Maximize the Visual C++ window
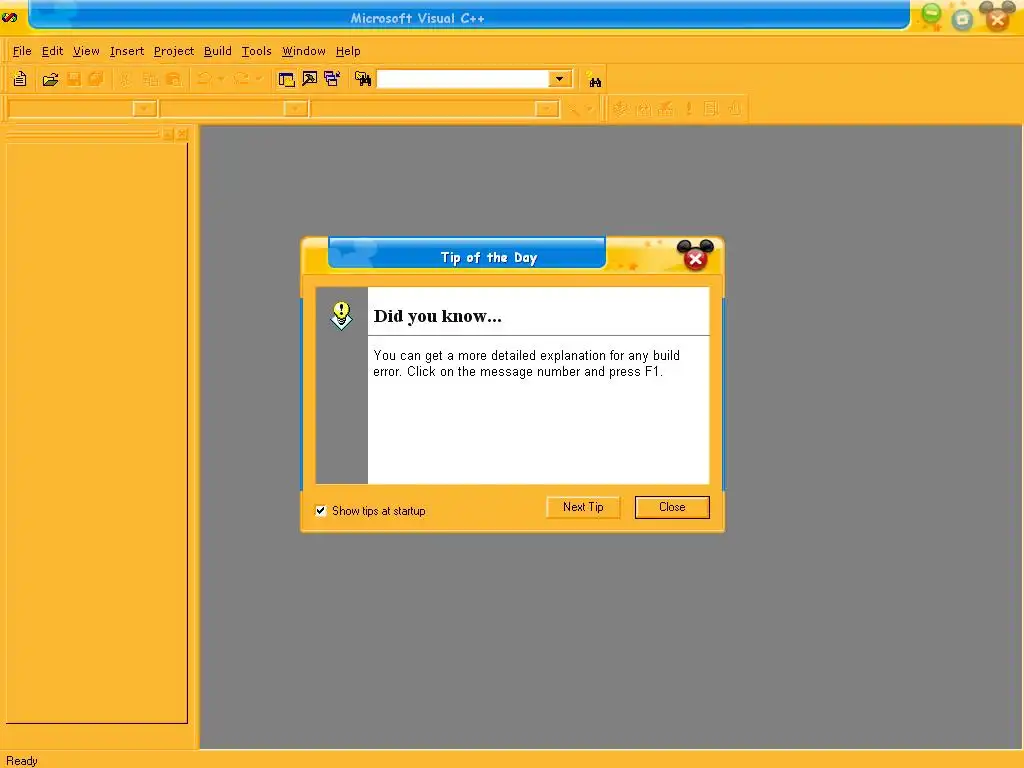Image resolution: width=1024 pixels, height=768 pixels. (962, 20)
